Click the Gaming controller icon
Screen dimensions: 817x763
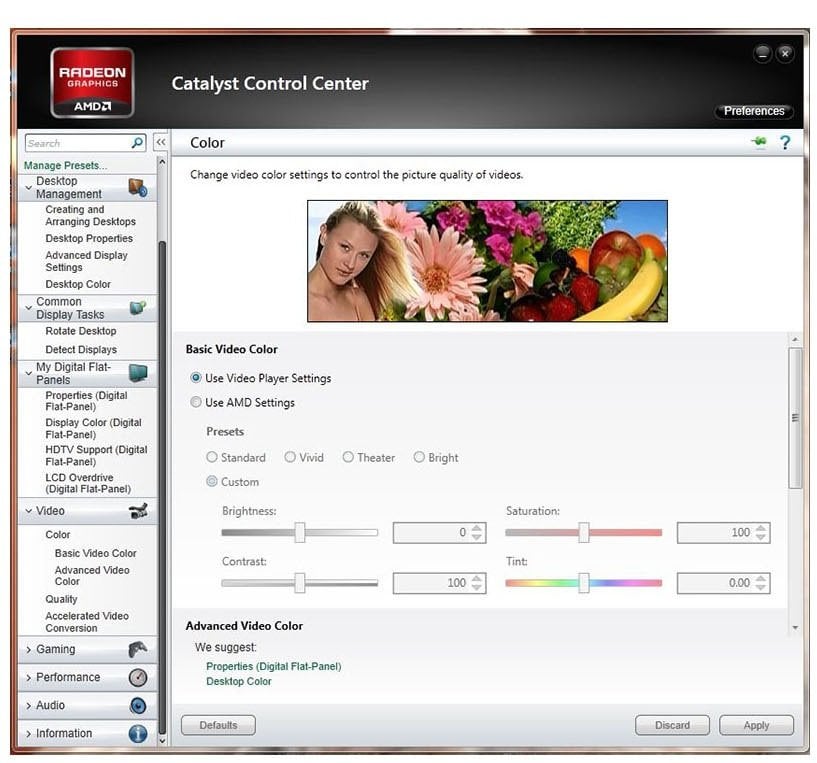coord(138,649)
